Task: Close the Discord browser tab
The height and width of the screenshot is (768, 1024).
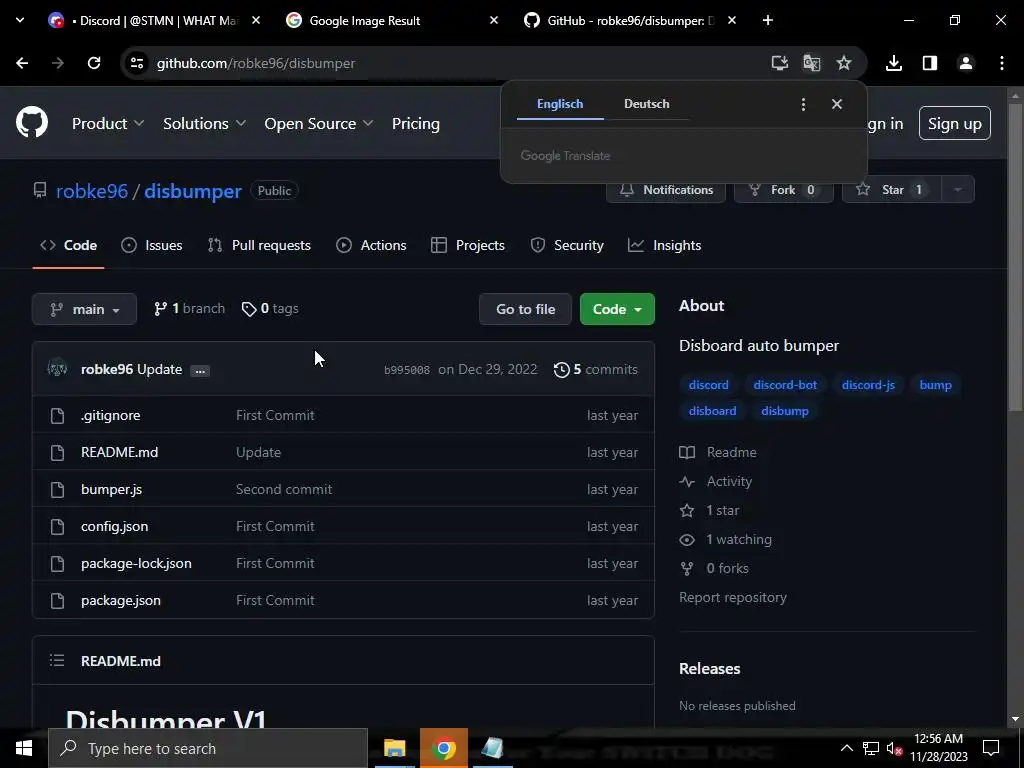Action: [256, 21]
